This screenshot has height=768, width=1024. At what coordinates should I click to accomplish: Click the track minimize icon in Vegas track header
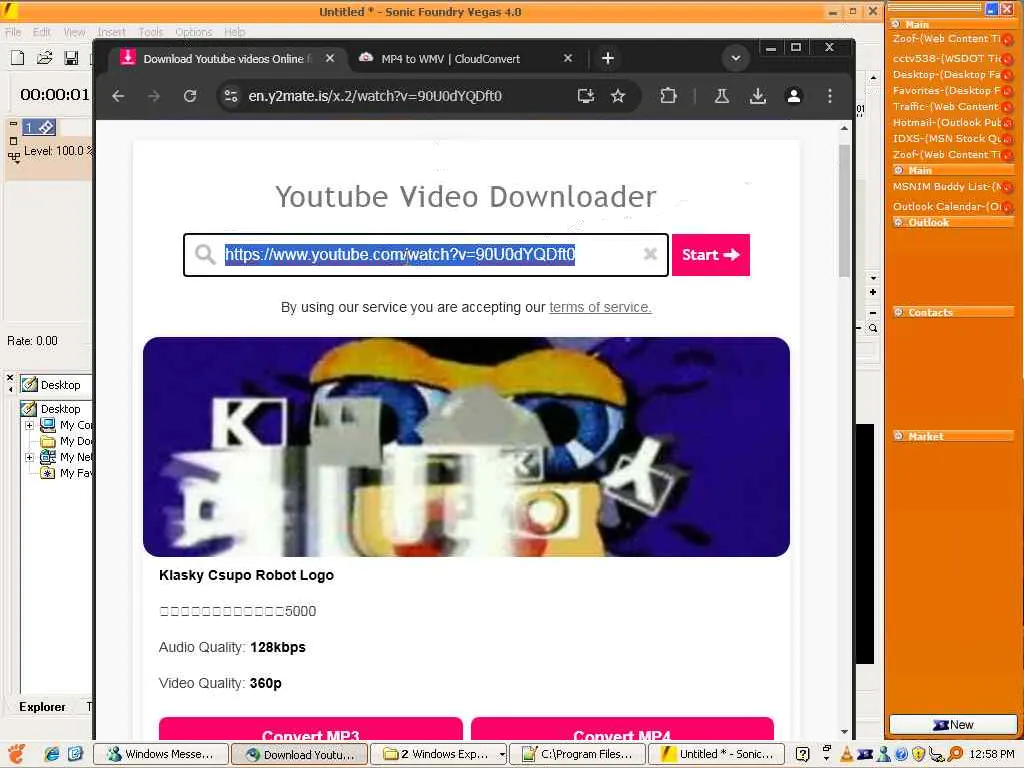pyautogui.click(x=13, y=123)
